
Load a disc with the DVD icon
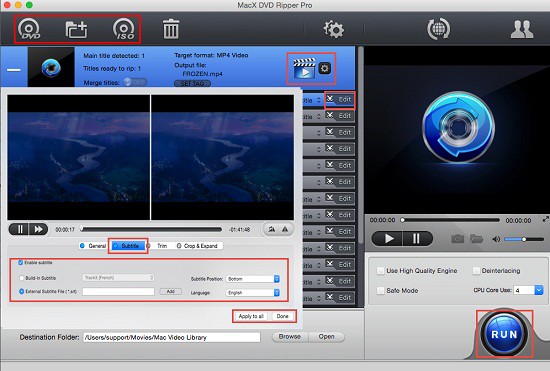[29, 29]
